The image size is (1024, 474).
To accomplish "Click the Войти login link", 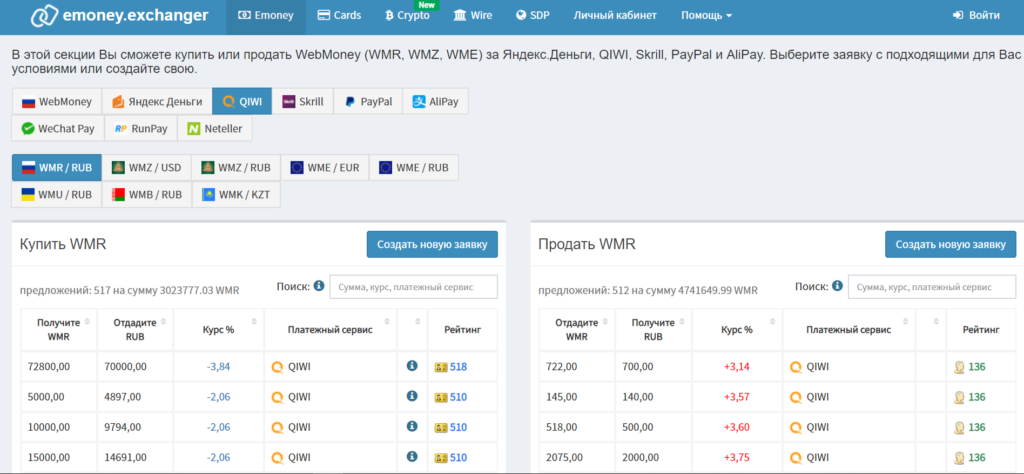I will (x=976, y=16).
